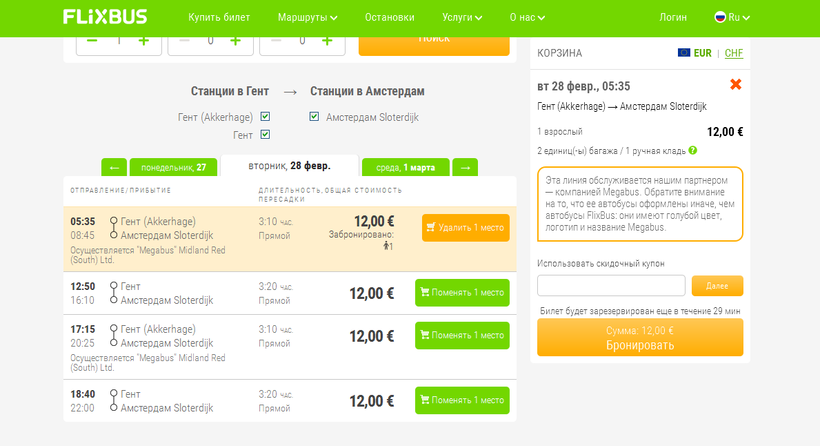The image size is (820, 446).
Task: Open the Услуги dropdown menu
Action: 462,17
